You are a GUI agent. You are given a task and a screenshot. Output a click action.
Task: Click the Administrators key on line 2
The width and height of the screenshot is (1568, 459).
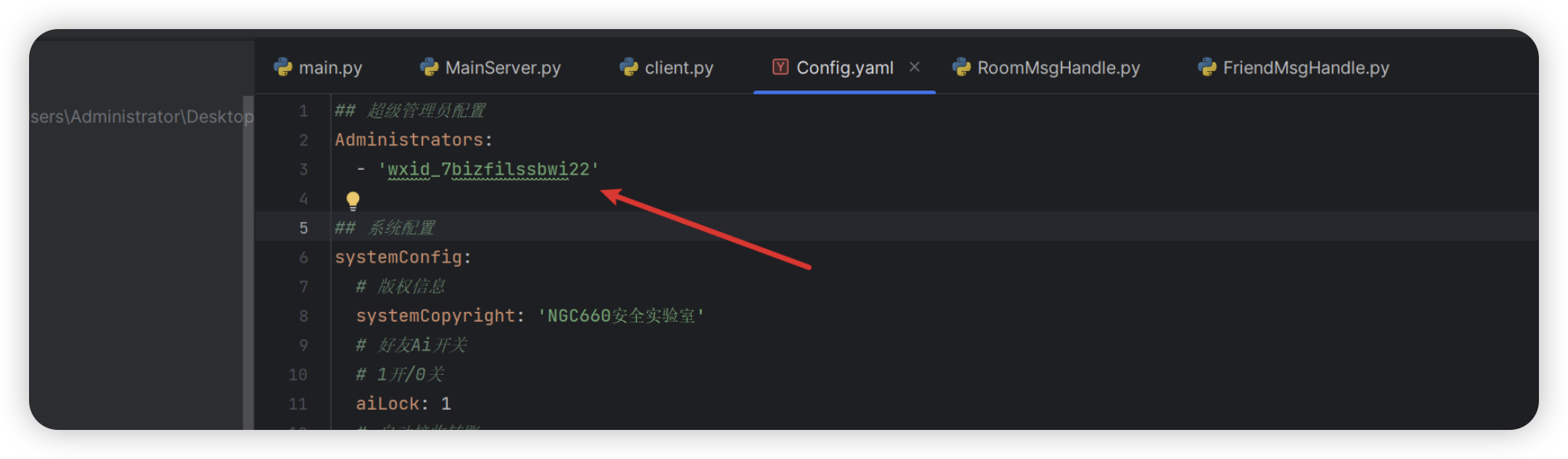pyautogui.click(x=409, y=140)
